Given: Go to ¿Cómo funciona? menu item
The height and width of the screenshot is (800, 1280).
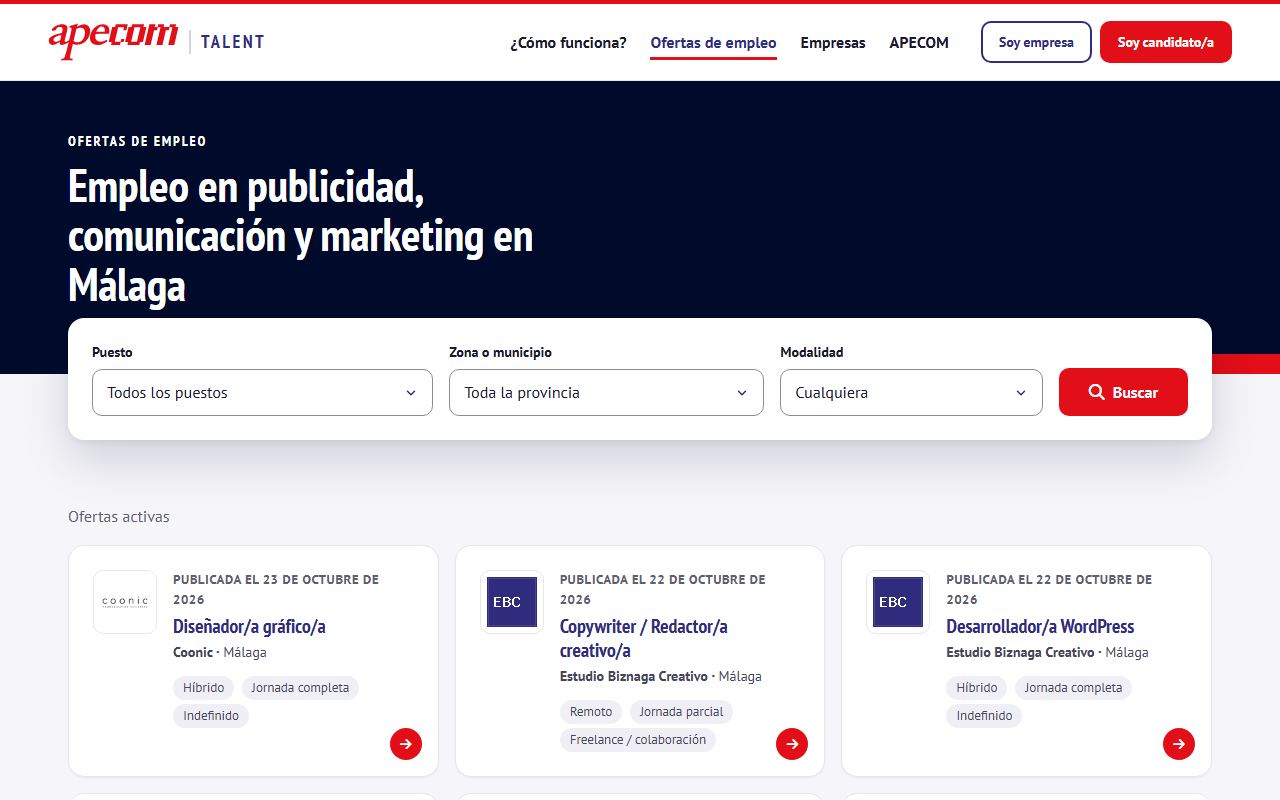Looking at the screenshot, I should click(x=568, y=43).
